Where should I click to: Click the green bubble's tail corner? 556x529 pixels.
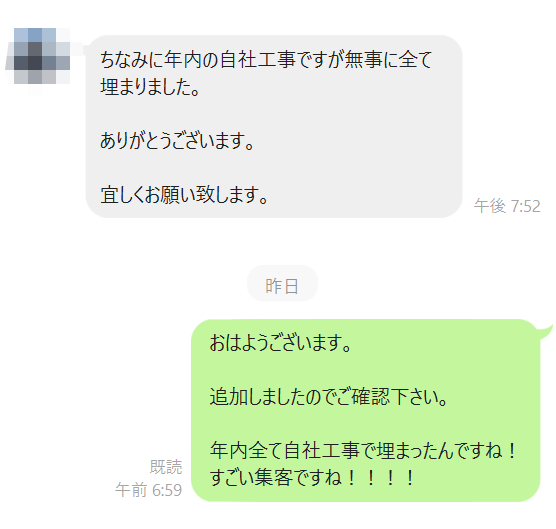[x=545, y=332]
